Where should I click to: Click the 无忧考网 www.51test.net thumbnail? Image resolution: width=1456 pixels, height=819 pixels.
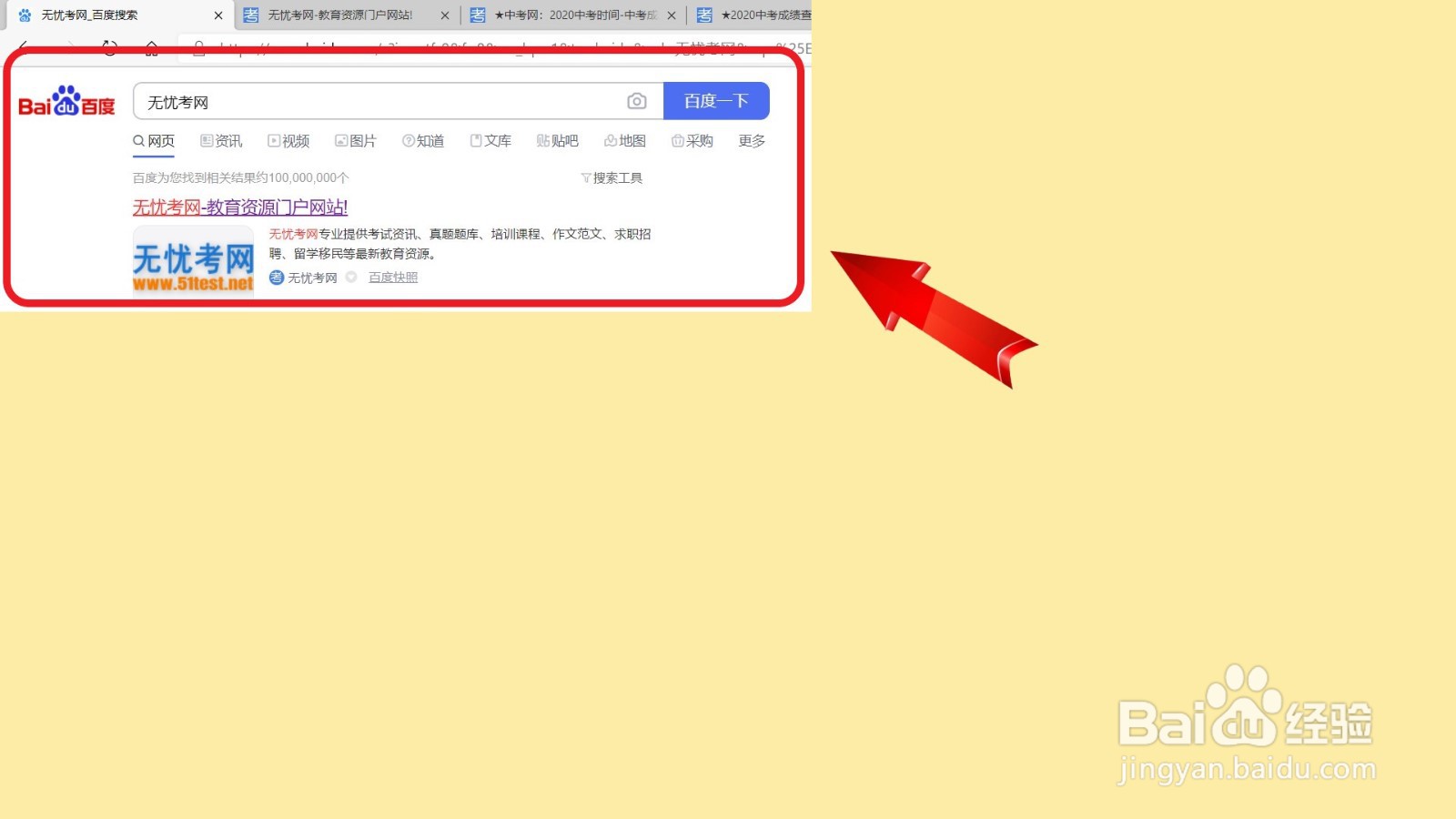[193, 261]
